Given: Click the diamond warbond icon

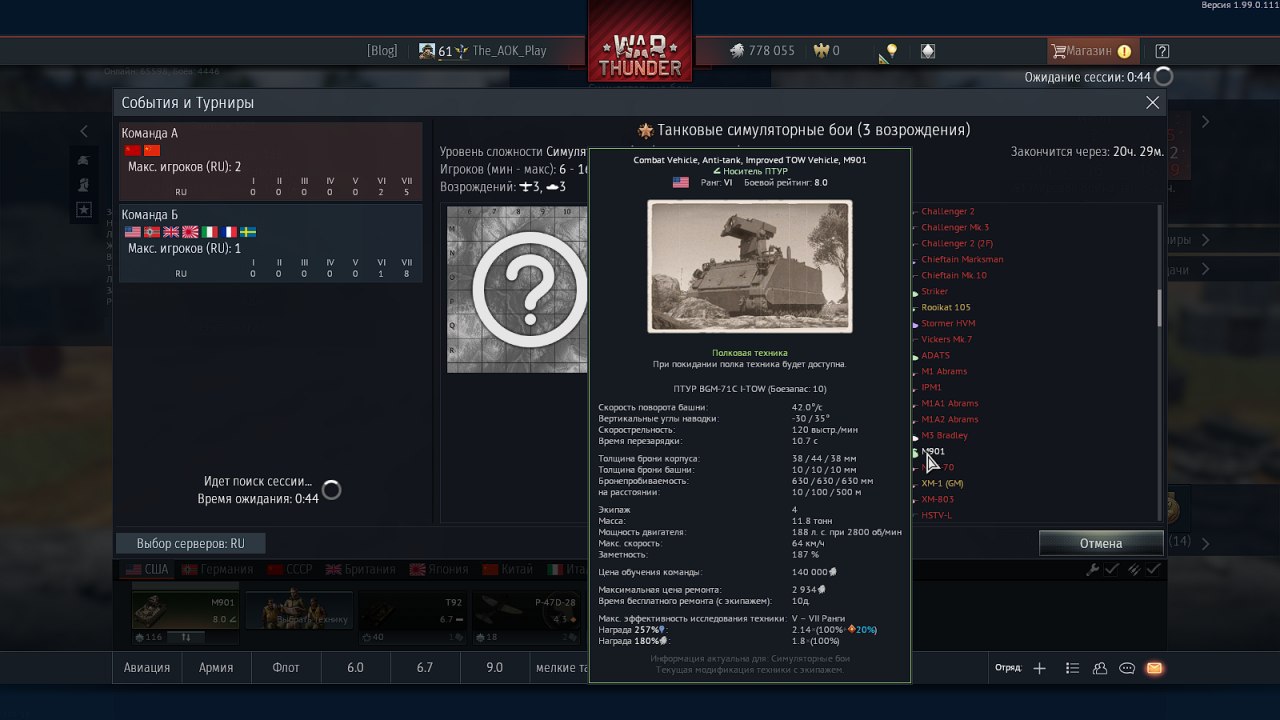Looking at the screenshot, I should (928, 51).
